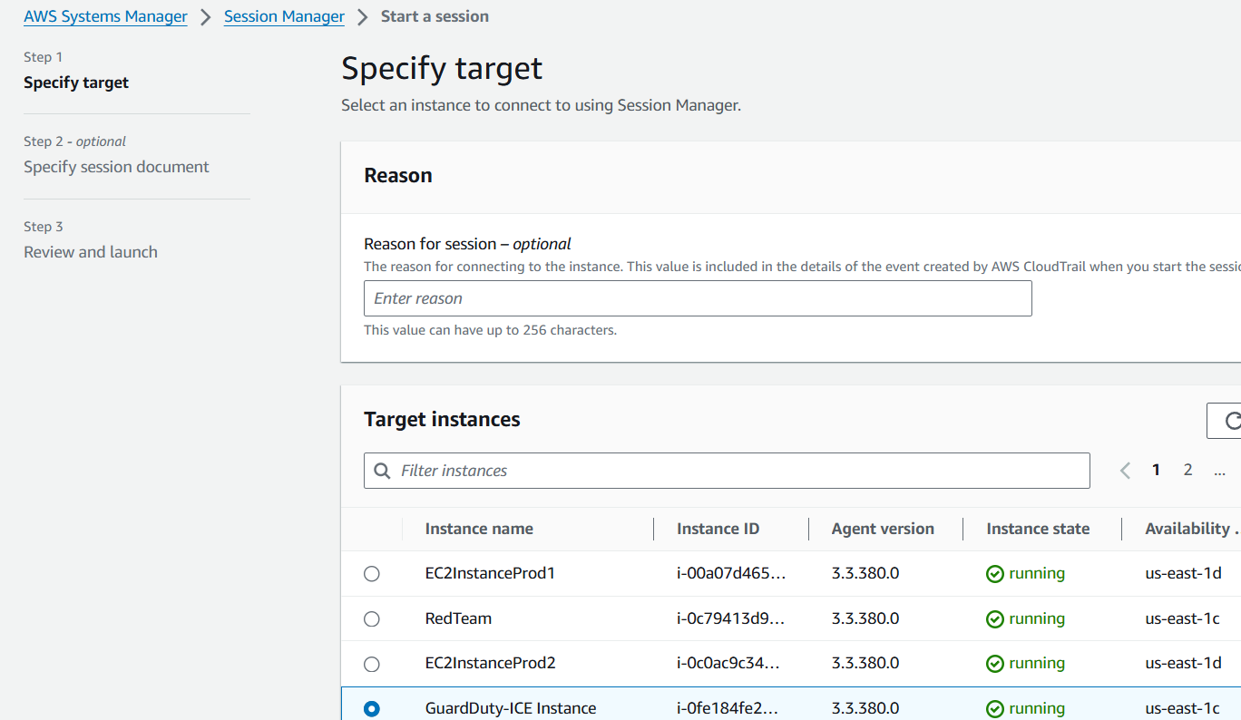1241x720 pixels.
Task: Jump to the Review and launch step
Action: click(91, 252)
